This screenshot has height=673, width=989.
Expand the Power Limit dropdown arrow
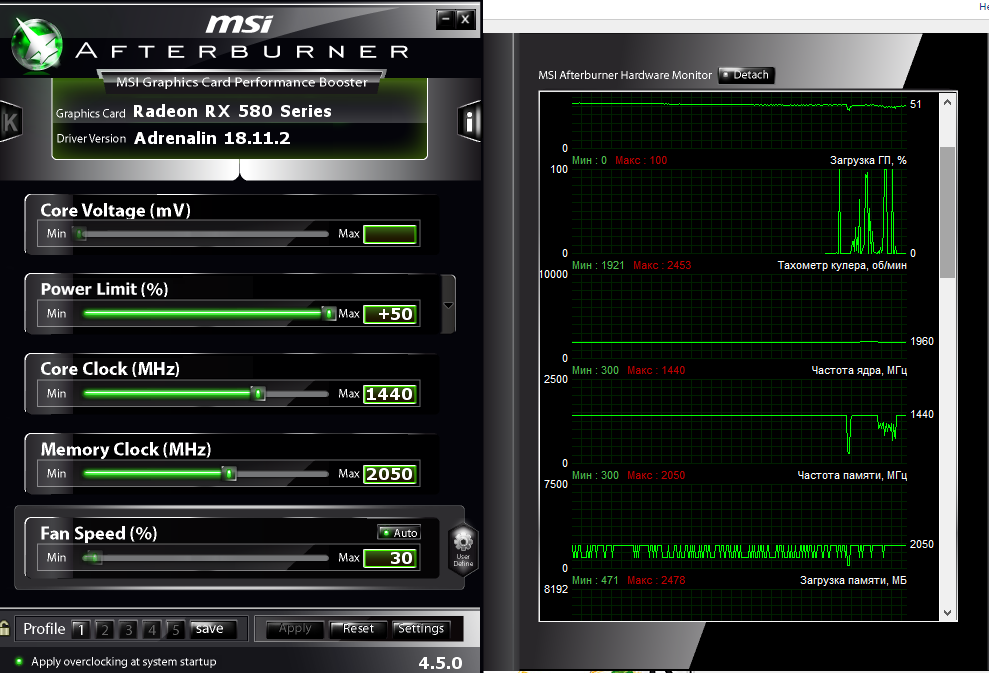tap(448, 305)
